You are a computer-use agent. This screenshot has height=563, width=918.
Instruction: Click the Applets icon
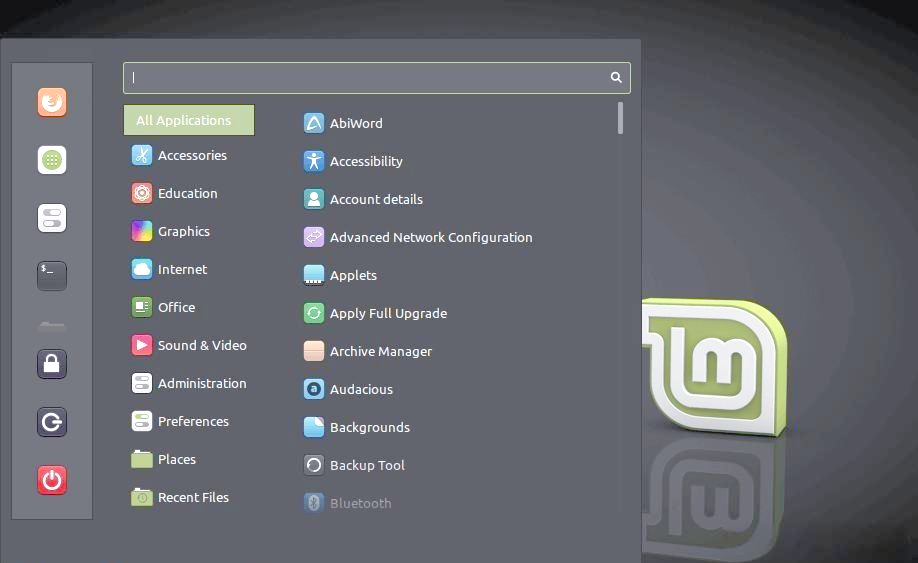(314, 275)
